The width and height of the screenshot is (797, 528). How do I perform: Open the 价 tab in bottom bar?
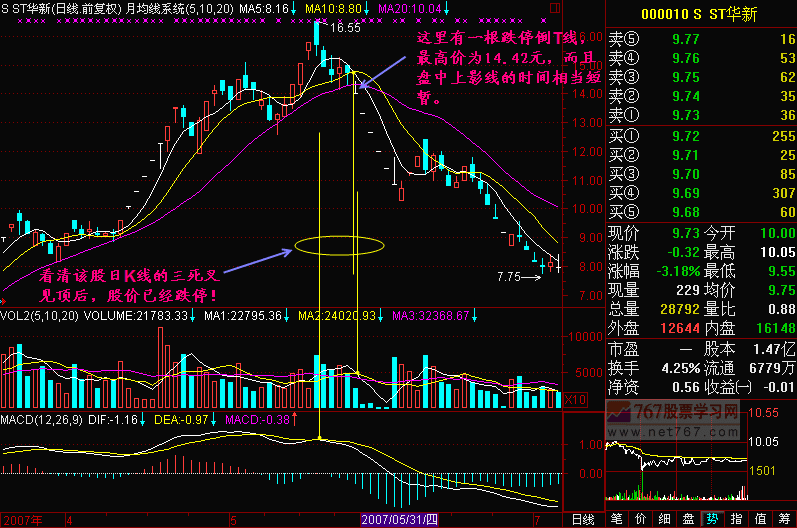point(641,519)
